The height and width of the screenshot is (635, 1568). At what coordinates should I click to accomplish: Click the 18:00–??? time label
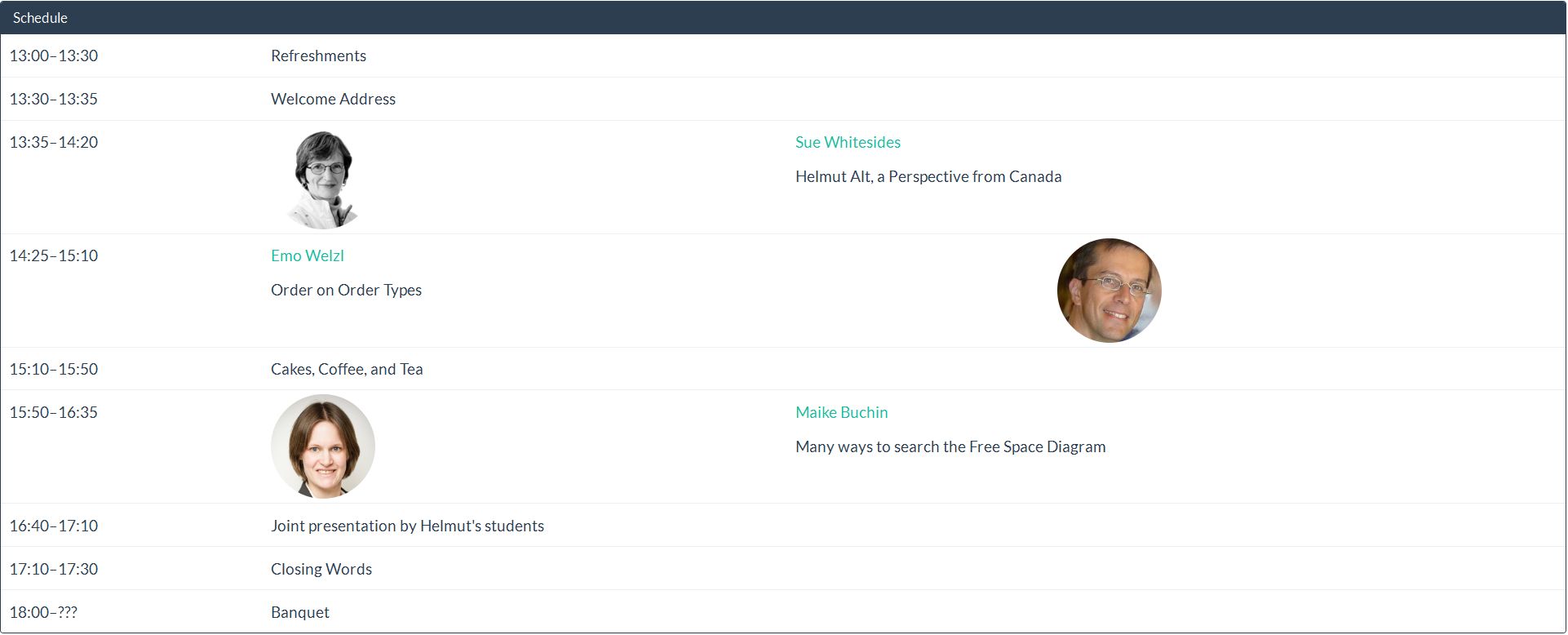[x=43, y=612]
